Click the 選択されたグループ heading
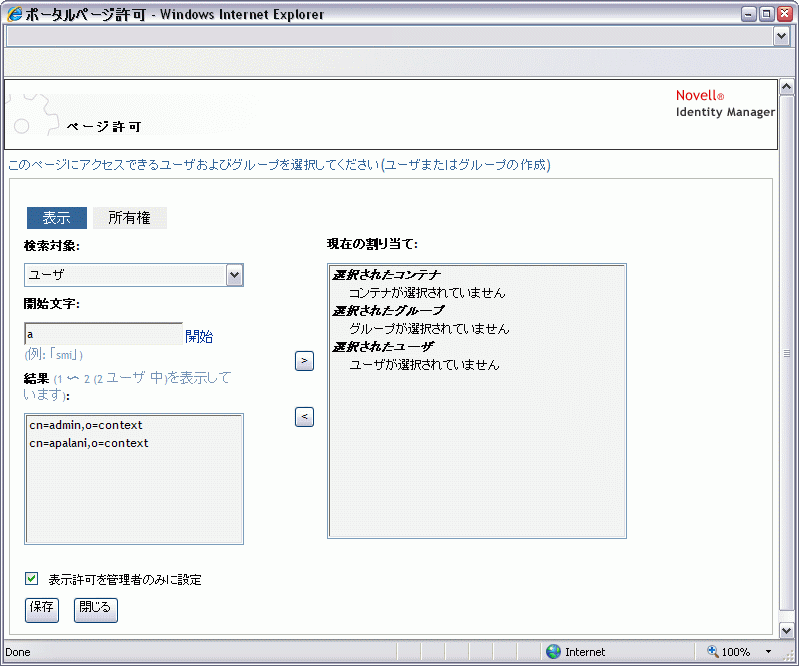The image size is (799, 666). click(388, 310)
